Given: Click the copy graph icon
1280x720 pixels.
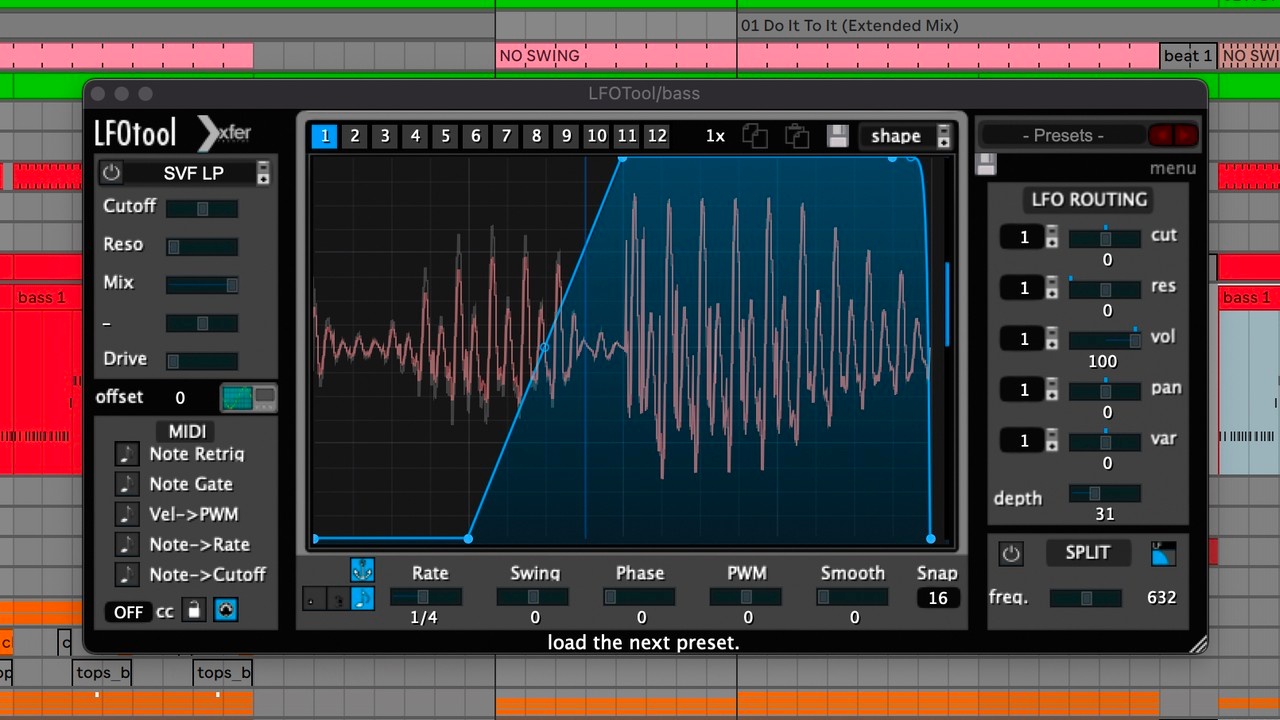Looking at the screenshot, I should (x=755, y=136).
